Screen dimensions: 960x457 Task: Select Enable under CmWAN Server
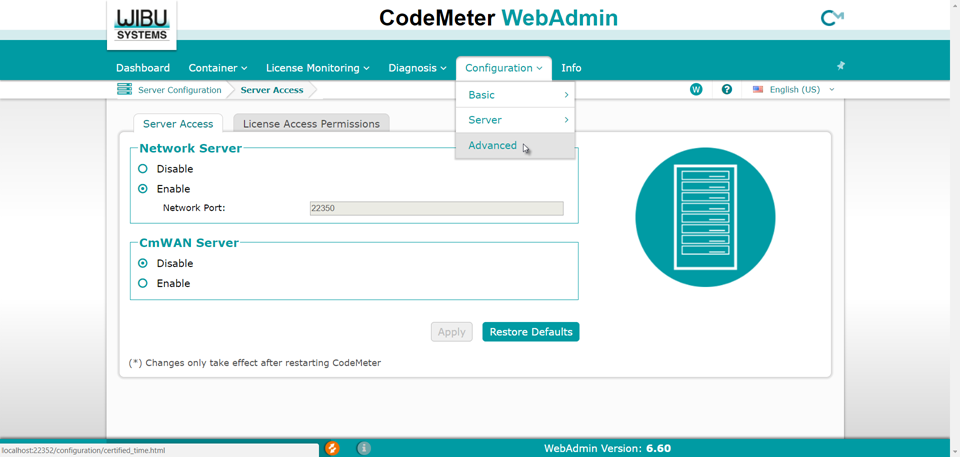(143, 283)
